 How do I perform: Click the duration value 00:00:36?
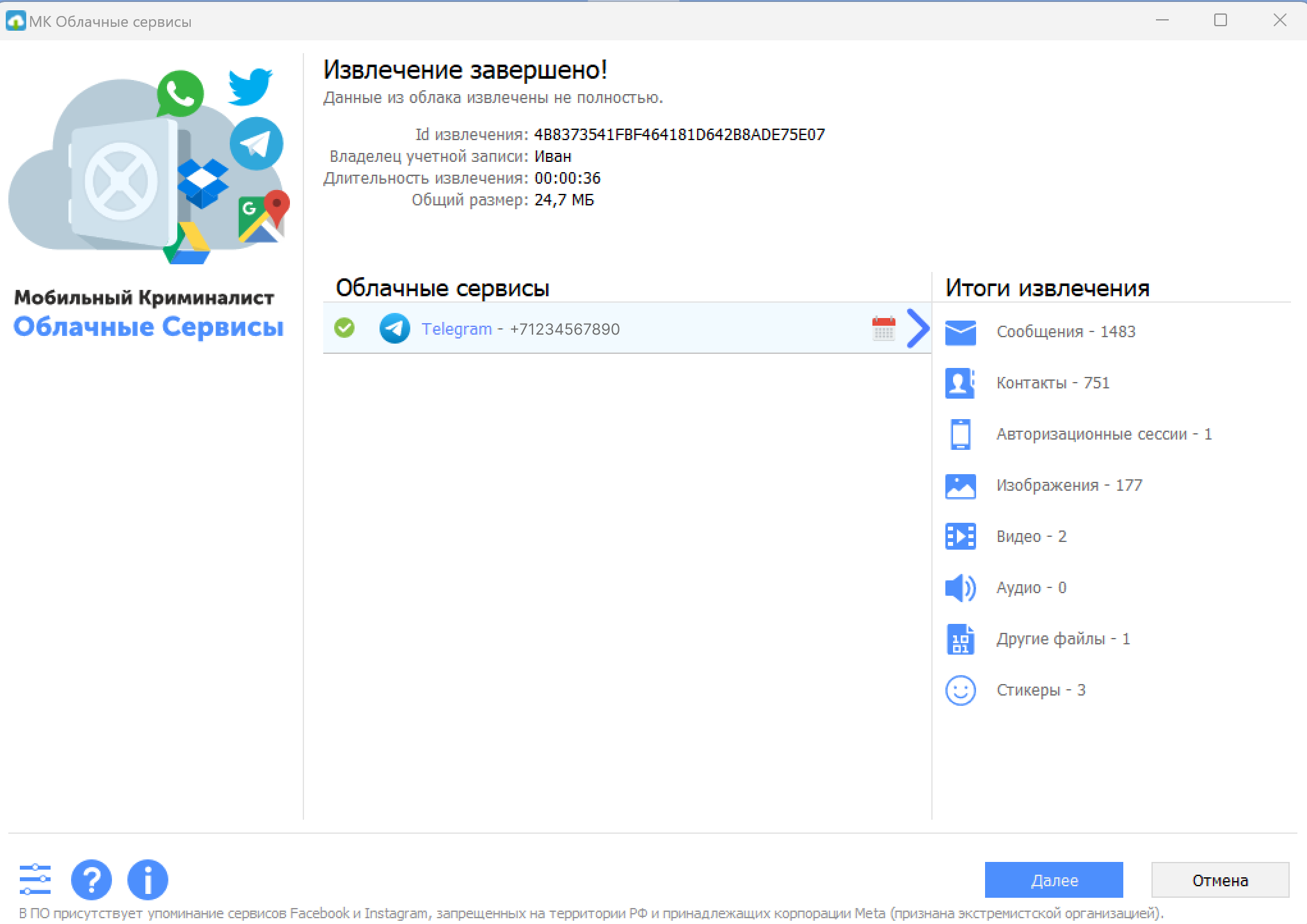(567, 178)
